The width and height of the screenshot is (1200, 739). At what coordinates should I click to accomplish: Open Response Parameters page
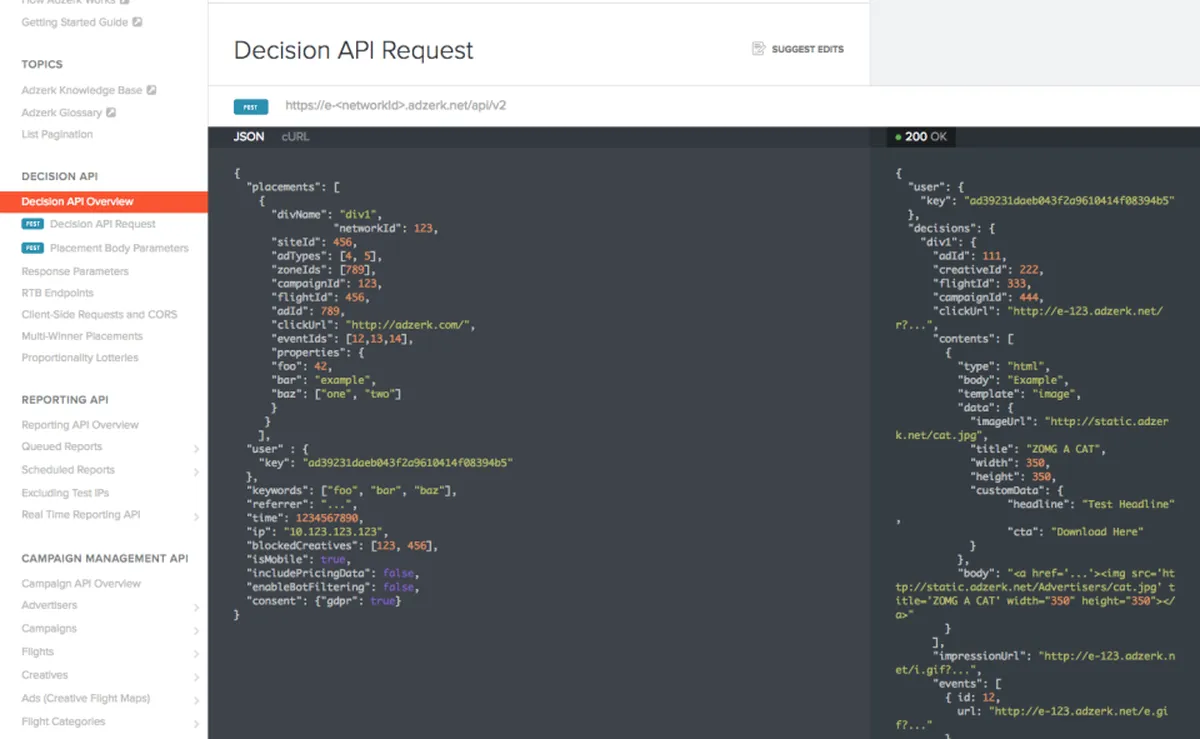point(75,271)
